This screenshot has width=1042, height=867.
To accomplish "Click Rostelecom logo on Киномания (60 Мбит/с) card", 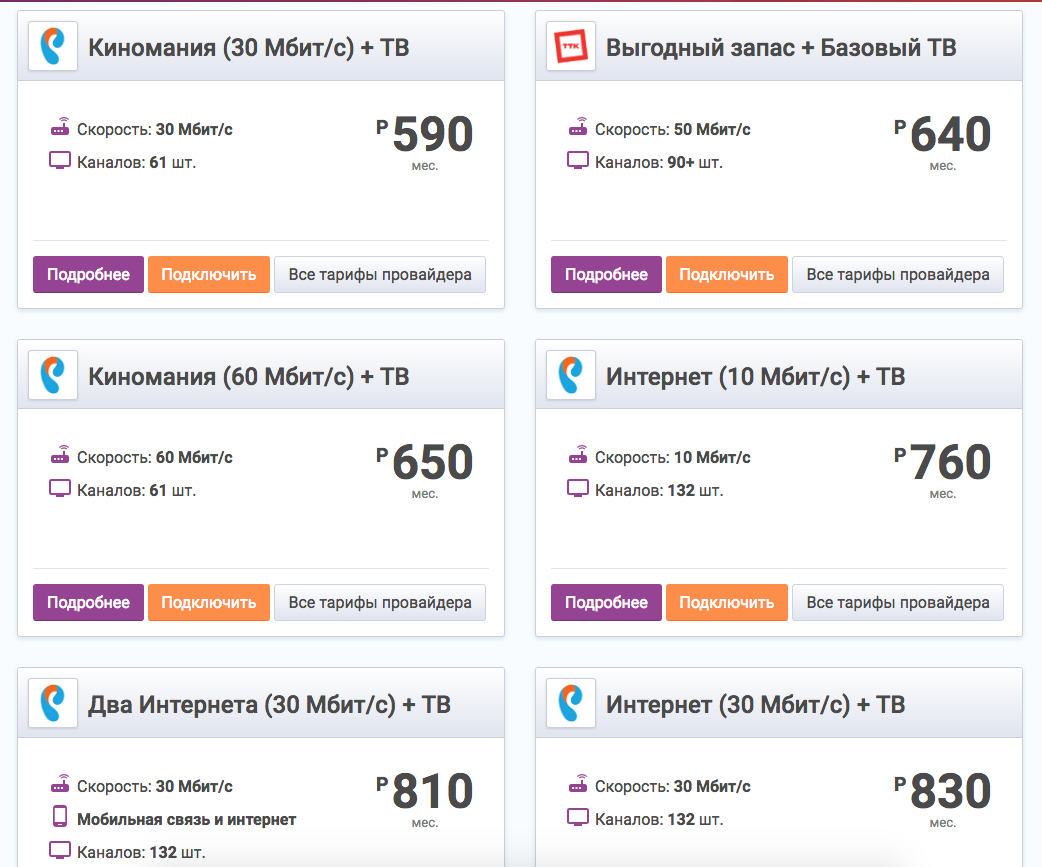I will click(53, 375).
